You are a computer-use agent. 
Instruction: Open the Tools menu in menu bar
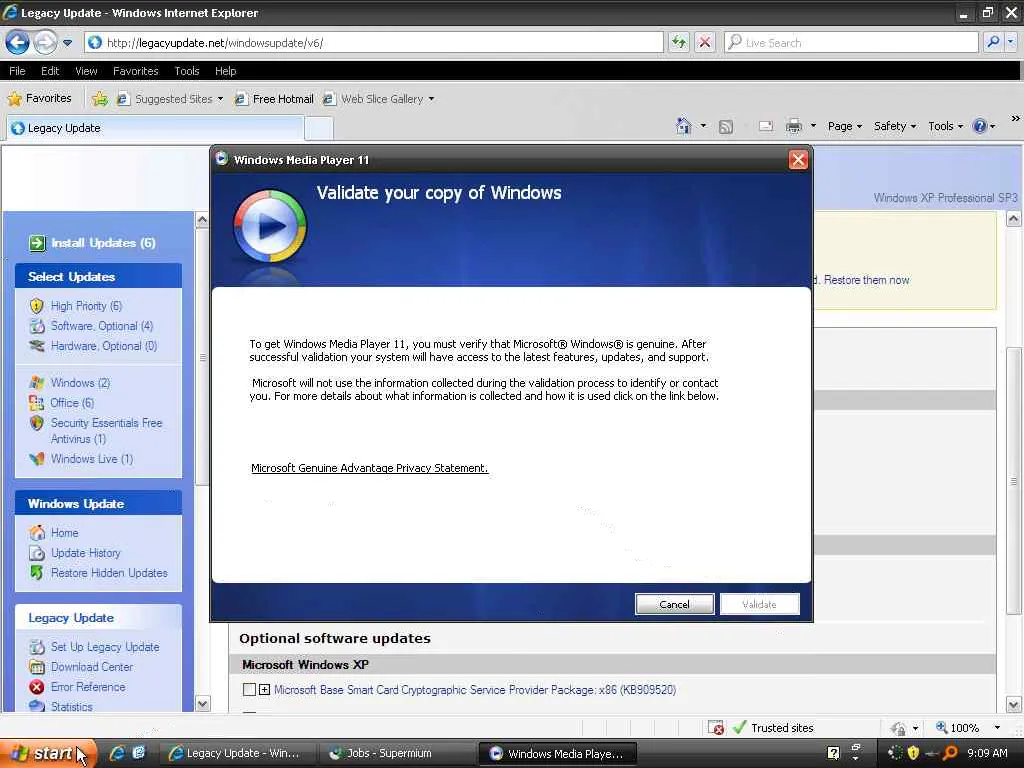pyautogui.click(x=187, y=71)
